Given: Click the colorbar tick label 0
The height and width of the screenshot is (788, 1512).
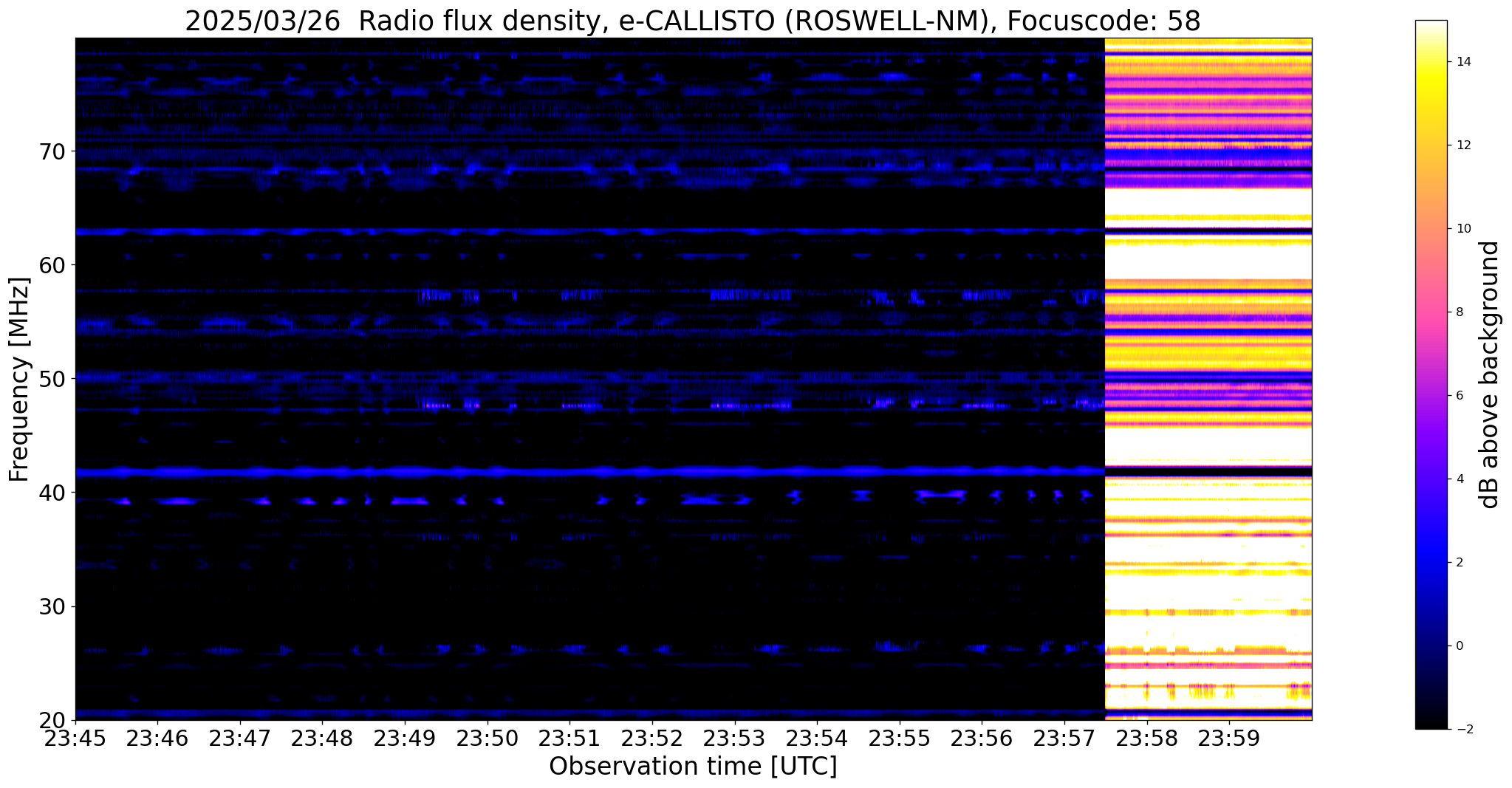Looking at the screenshot, I should [1460, 646].
